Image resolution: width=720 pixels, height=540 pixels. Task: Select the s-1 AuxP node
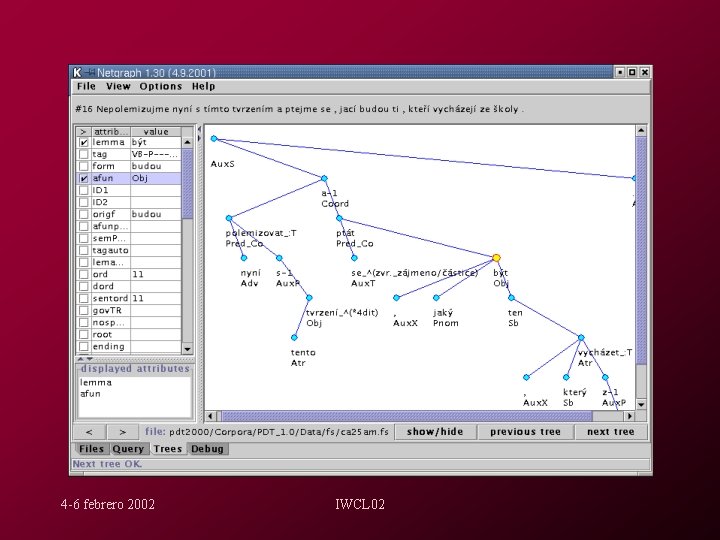[x=279, y=258]
